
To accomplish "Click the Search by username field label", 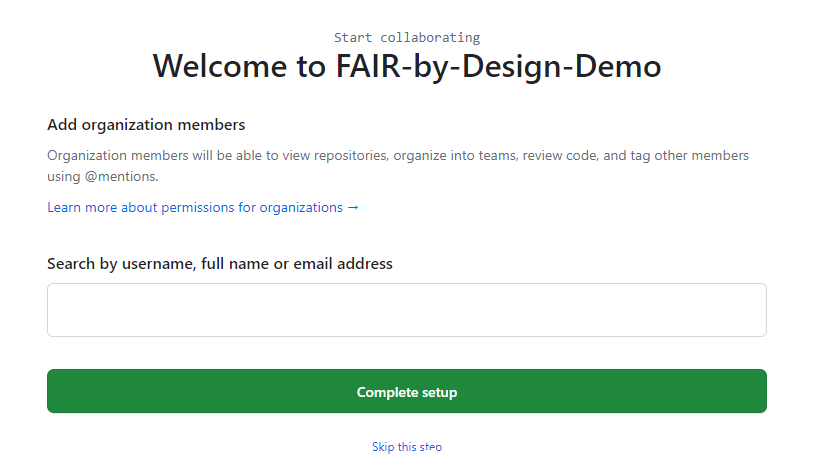I will pyautogui.click(x=219, y=264).
